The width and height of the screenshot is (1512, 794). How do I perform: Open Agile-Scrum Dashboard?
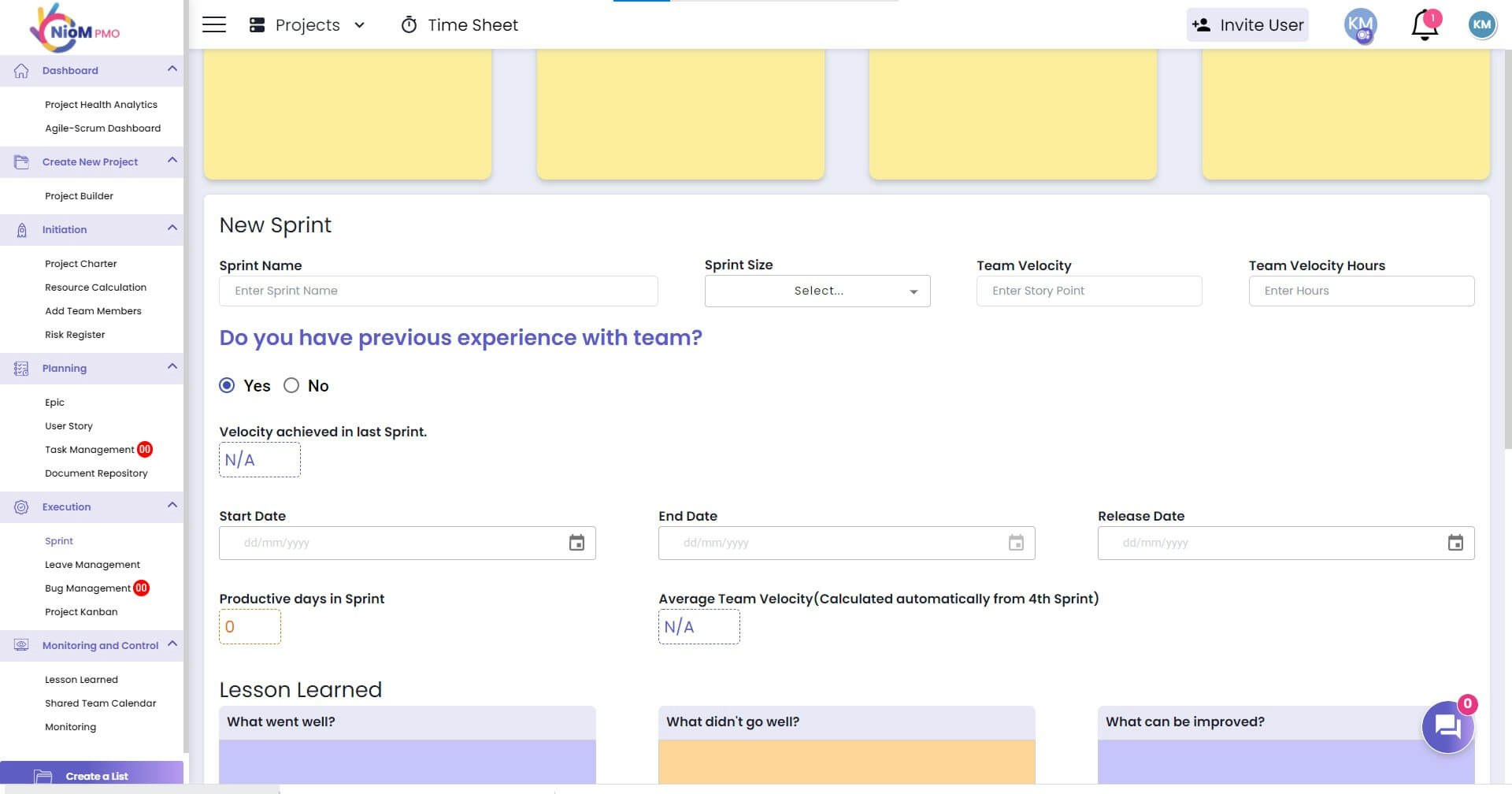tap(102, 128)
